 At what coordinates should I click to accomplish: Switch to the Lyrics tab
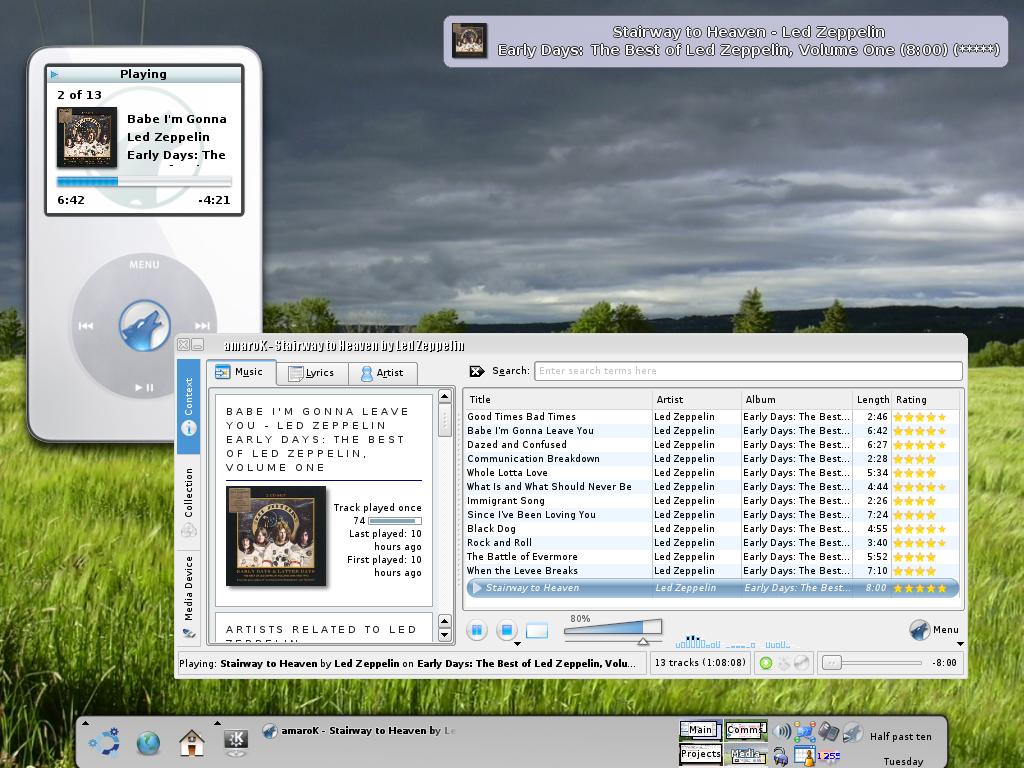(x=312, y=373)
